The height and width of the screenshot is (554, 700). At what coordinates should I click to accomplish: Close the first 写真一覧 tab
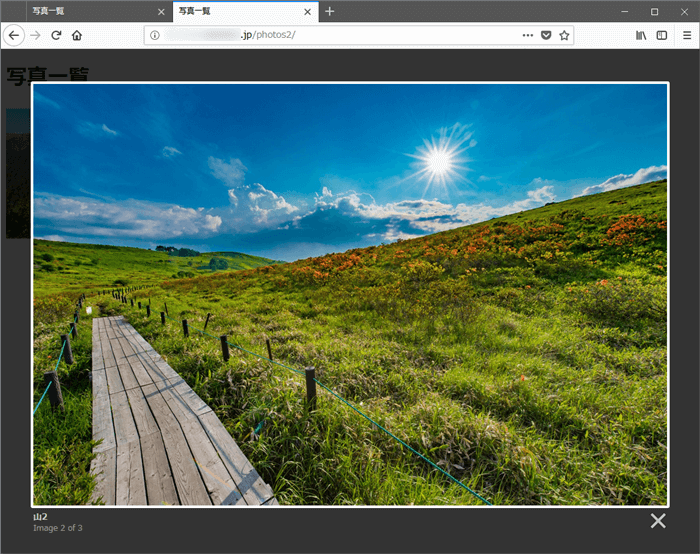(x=162, y=12)
